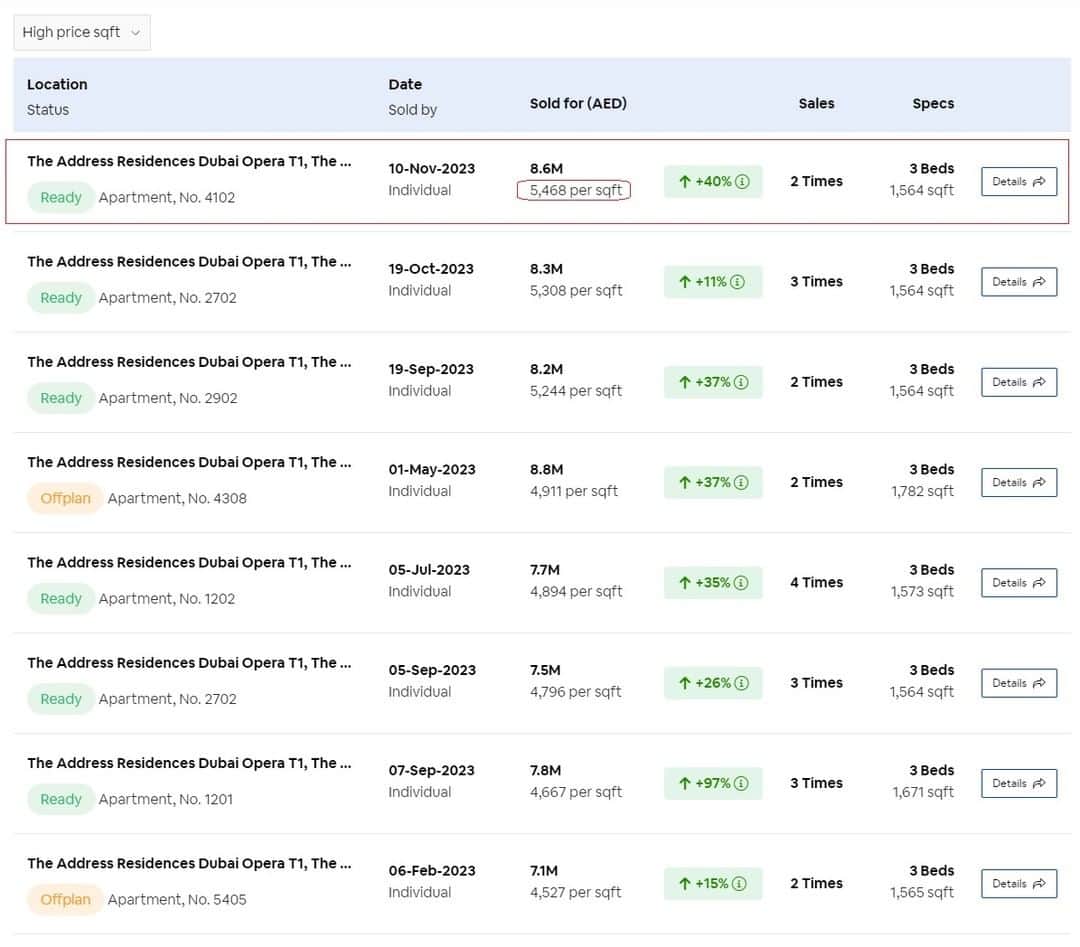Click the Ready badge for Apartment No. 1201
This screenshot has height=947, width=1080.
pos(61,799)
